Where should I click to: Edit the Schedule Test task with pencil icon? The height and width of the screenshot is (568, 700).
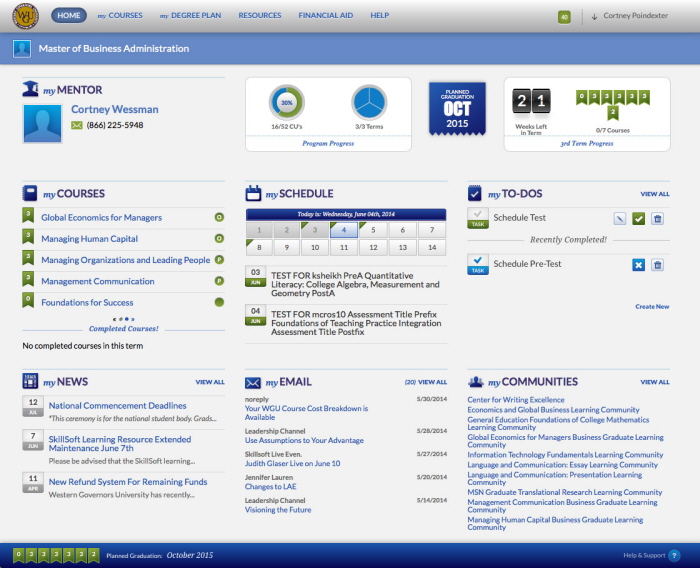(619, 218)
